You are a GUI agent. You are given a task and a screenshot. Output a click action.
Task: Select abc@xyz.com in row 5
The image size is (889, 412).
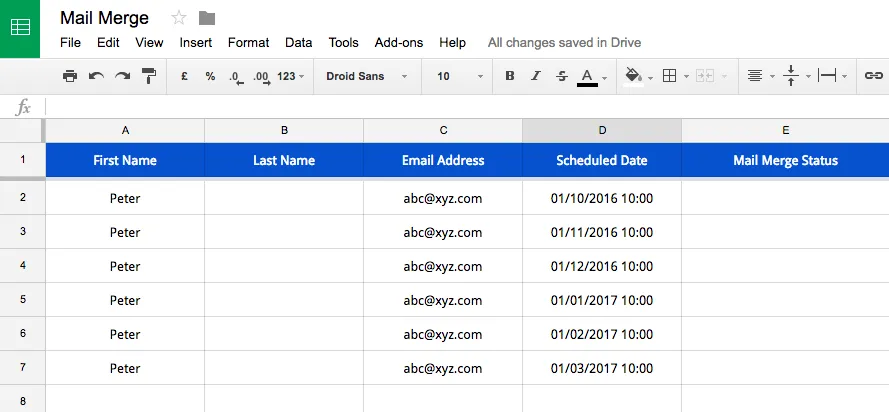[x=443, y=300]
